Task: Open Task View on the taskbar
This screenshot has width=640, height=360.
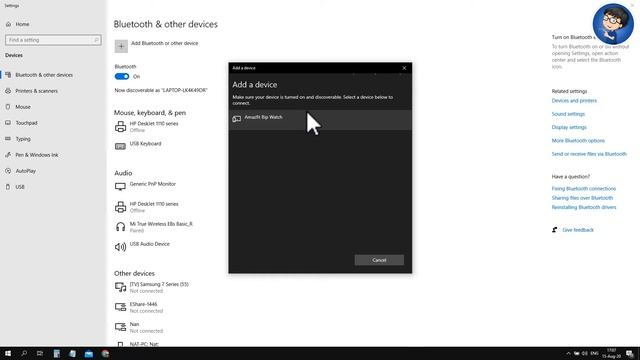Action: [40, 353]
